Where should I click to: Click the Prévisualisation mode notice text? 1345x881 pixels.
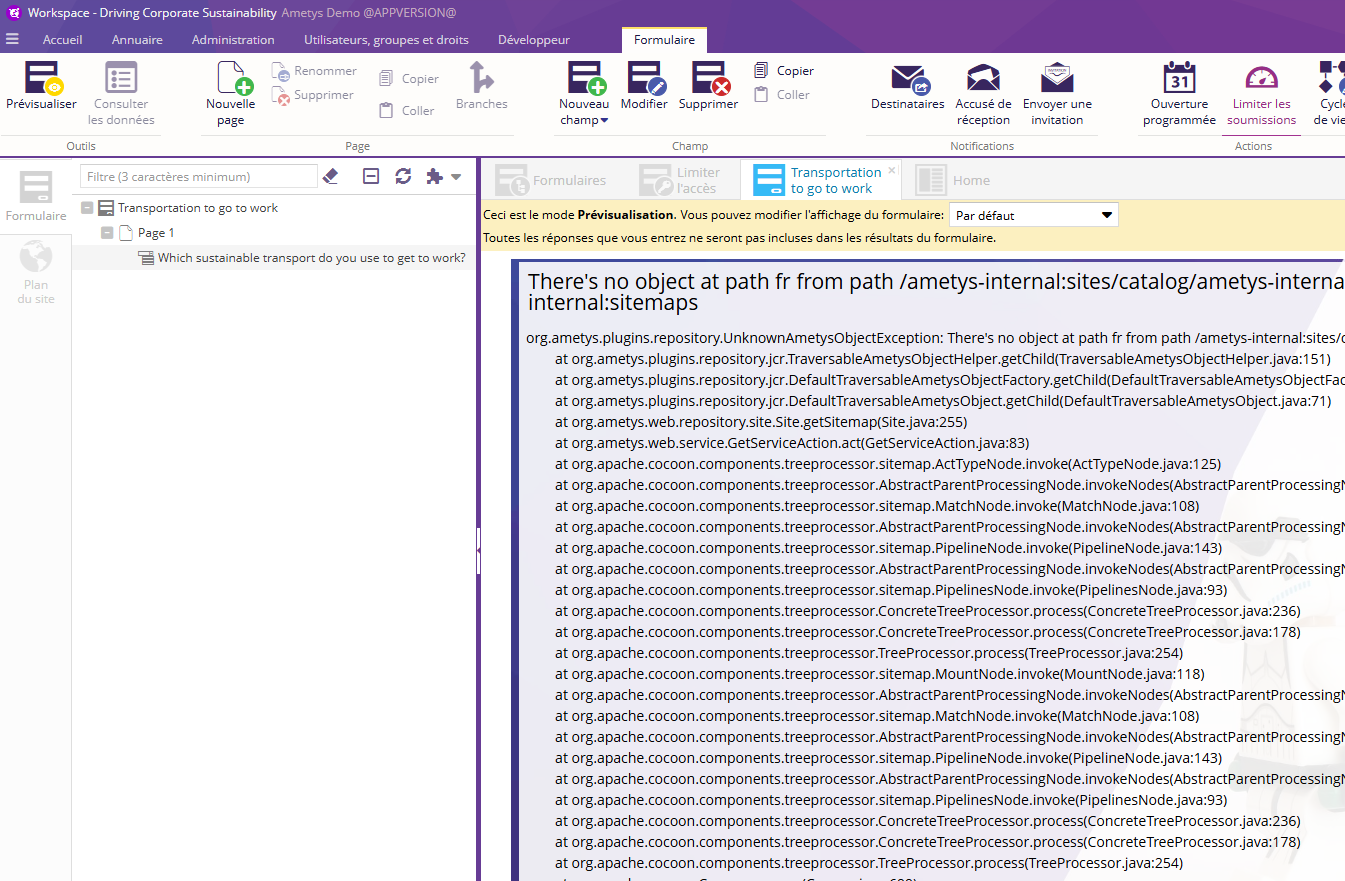[x=712, y=215]
